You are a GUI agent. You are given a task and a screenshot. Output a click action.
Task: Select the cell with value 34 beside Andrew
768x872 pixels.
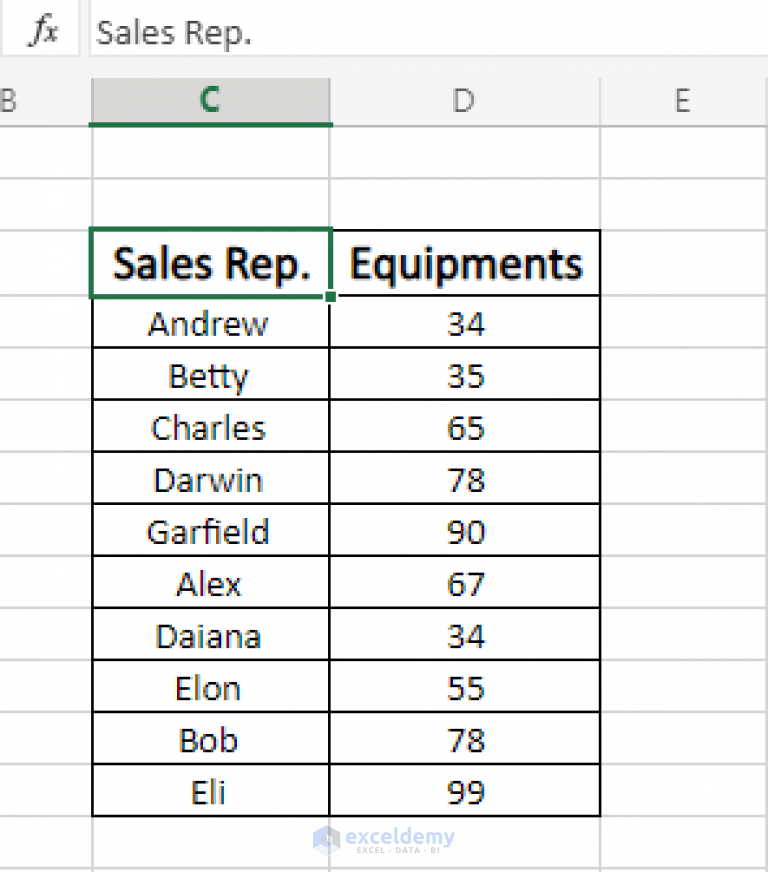(x=463, y=323)
